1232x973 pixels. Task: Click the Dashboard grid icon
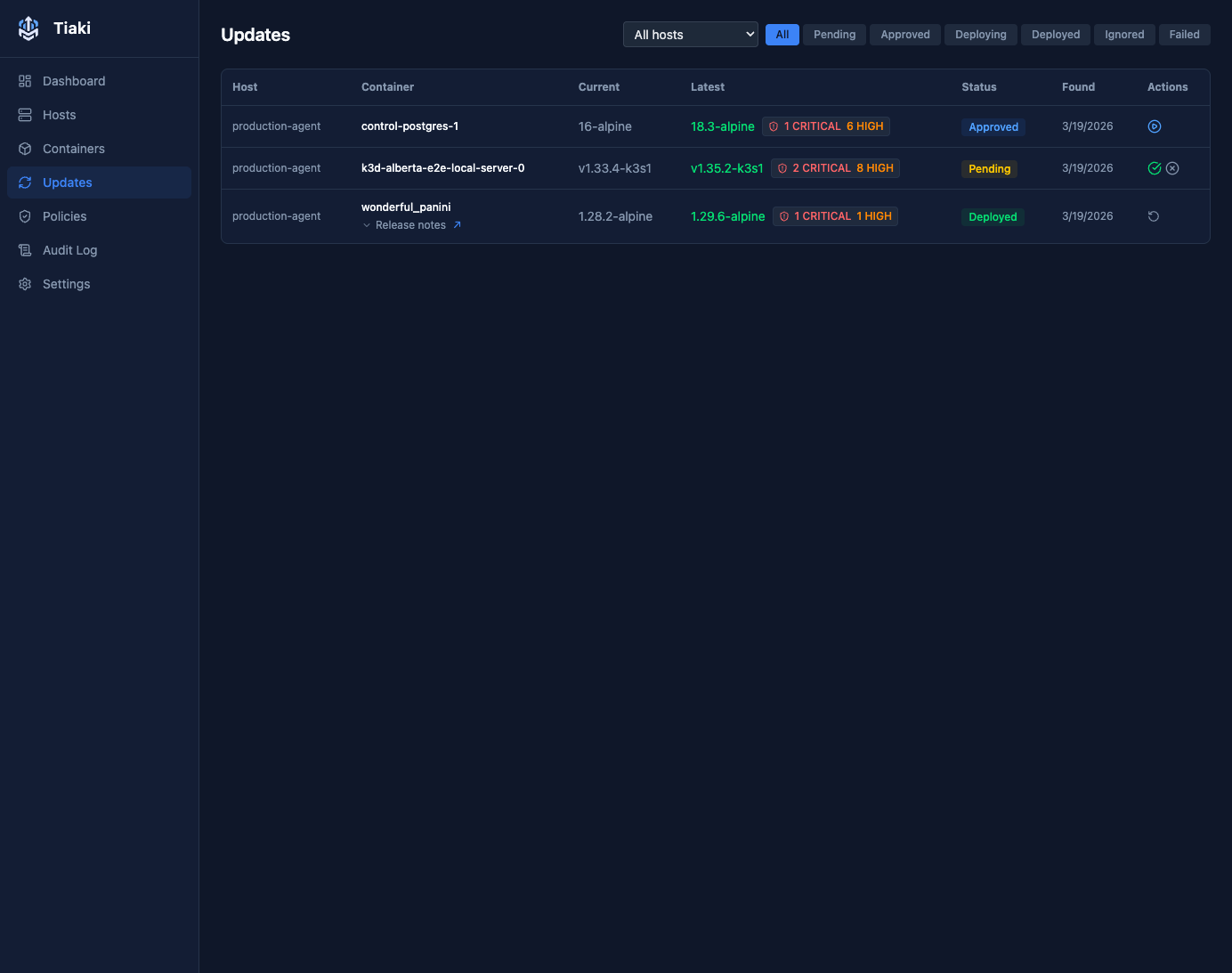[25, 81]
